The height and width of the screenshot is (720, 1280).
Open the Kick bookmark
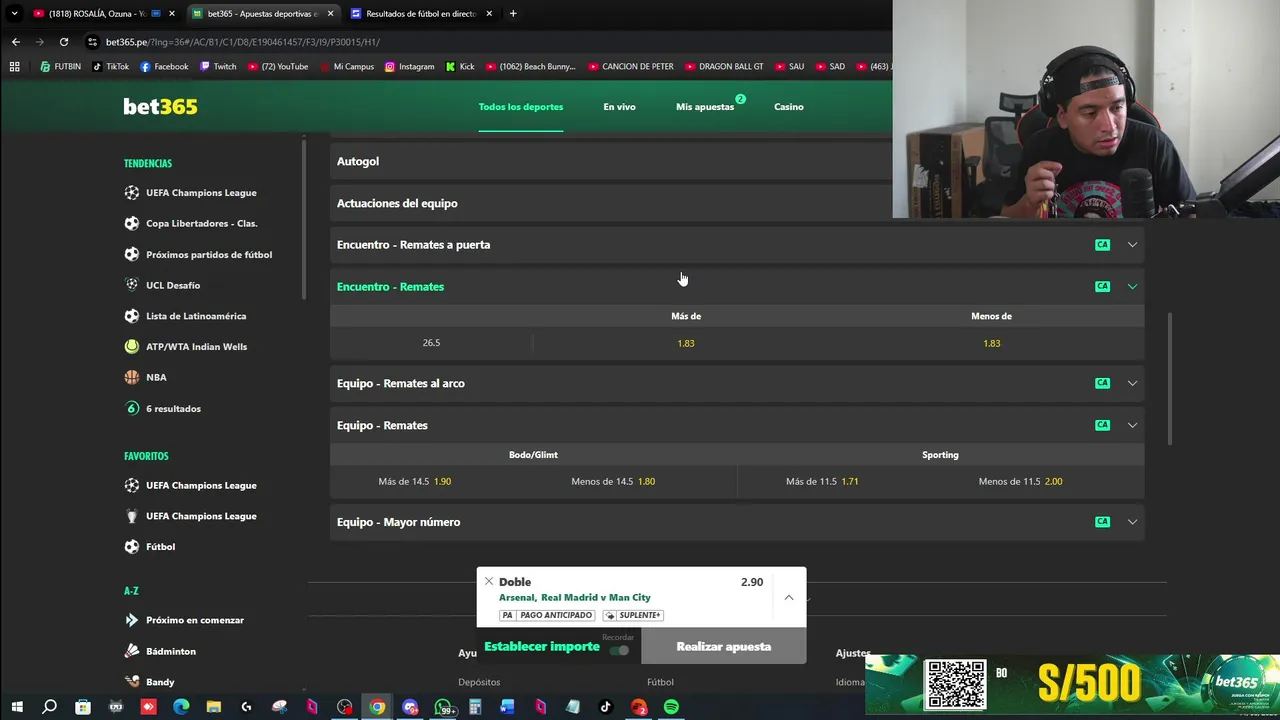pyautogui.click(x=460, y=66)
